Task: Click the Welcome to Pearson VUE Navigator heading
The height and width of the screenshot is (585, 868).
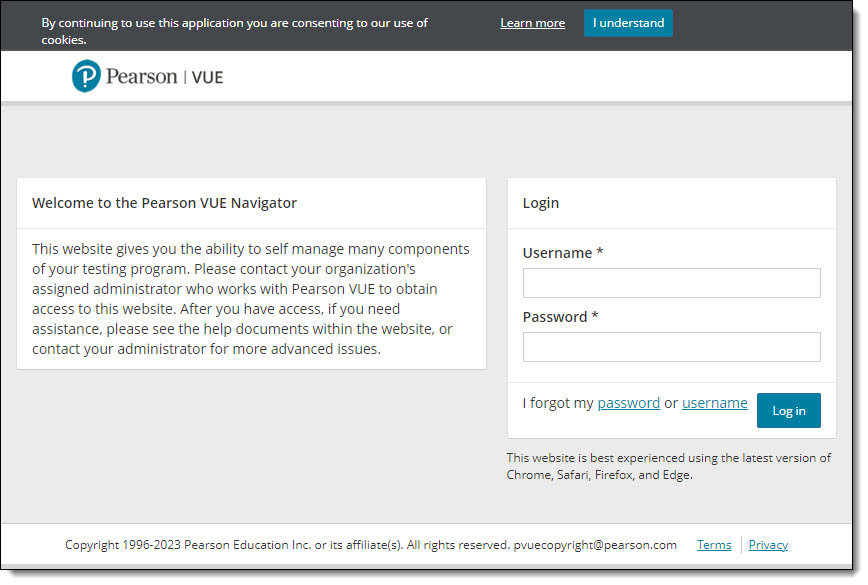Action: [x=164, y=203]
